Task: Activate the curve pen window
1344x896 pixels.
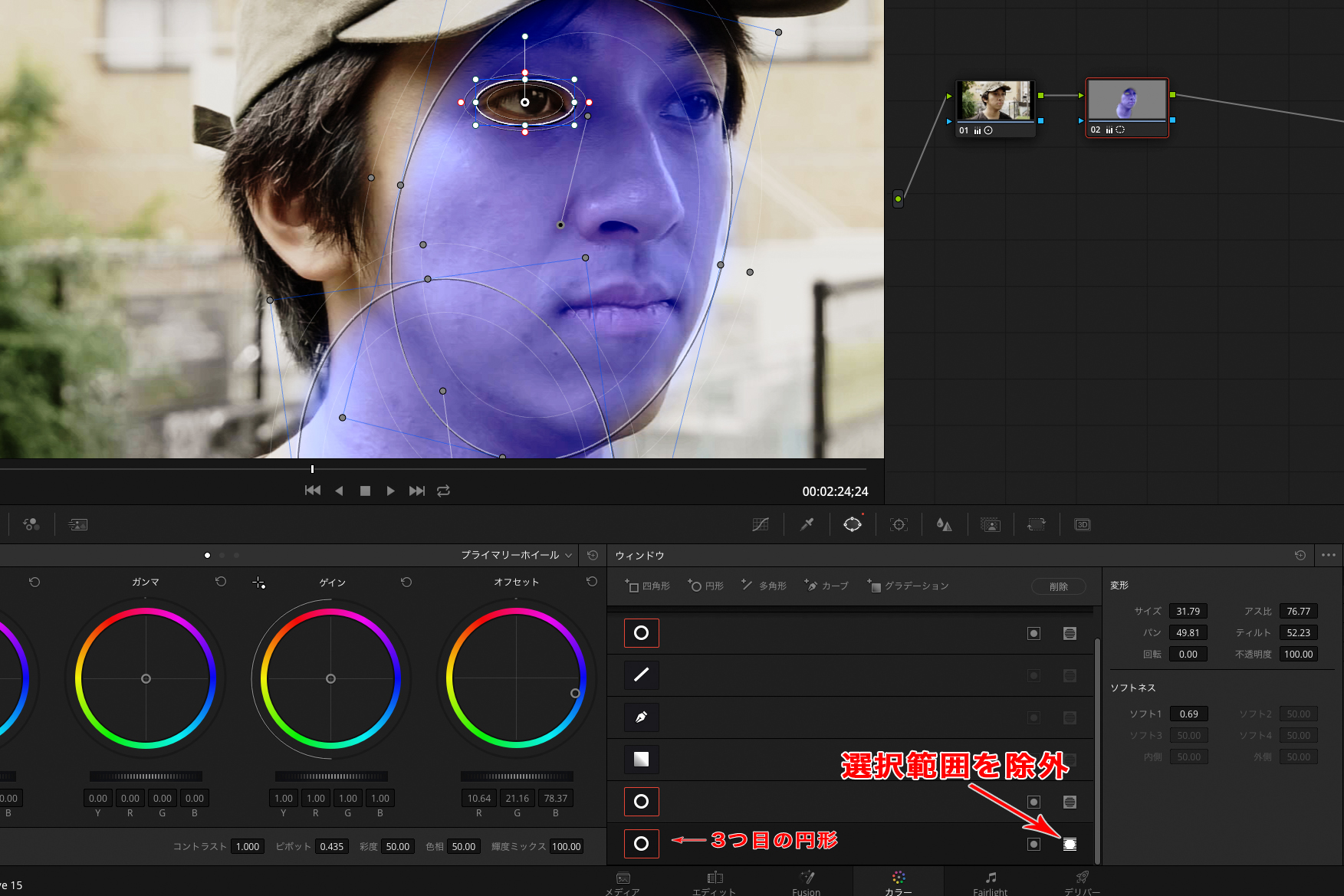Action: coord(642,717)
